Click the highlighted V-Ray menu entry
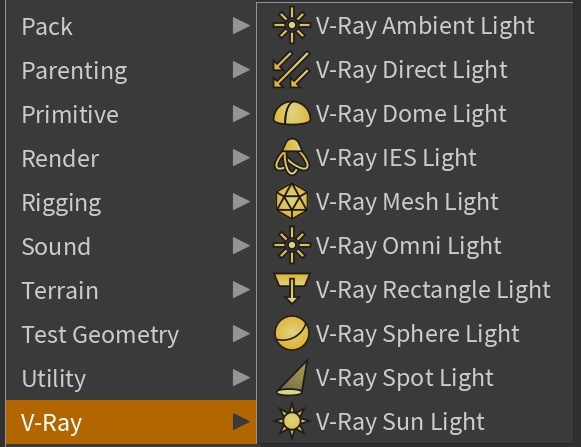581x447 pixels. (131, 422)
